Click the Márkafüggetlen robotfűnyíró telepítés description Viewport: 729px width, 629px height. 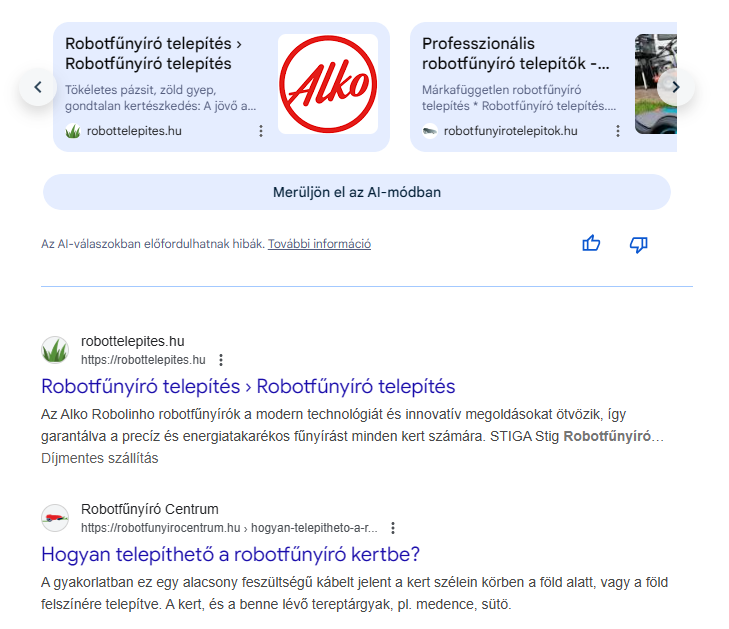click(x=519, y=98)
